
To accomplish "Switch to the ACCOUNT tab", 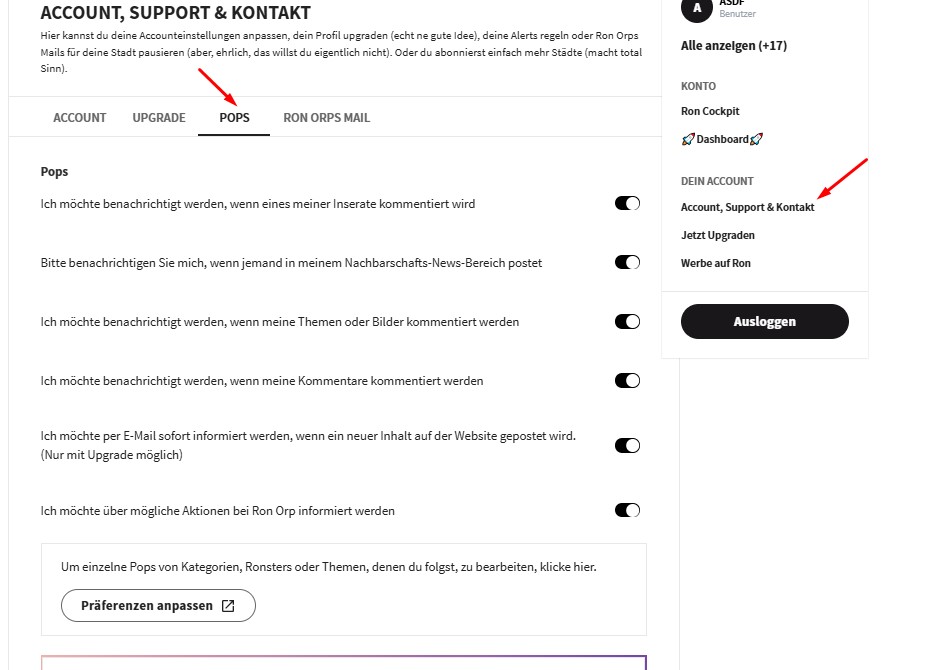I will [80, 118].
